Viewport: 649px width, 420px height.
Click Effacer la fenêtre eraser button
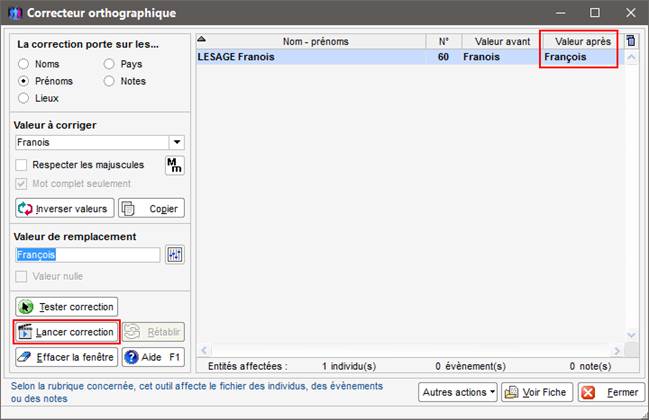pyautogui.click(x=66, y=356)
